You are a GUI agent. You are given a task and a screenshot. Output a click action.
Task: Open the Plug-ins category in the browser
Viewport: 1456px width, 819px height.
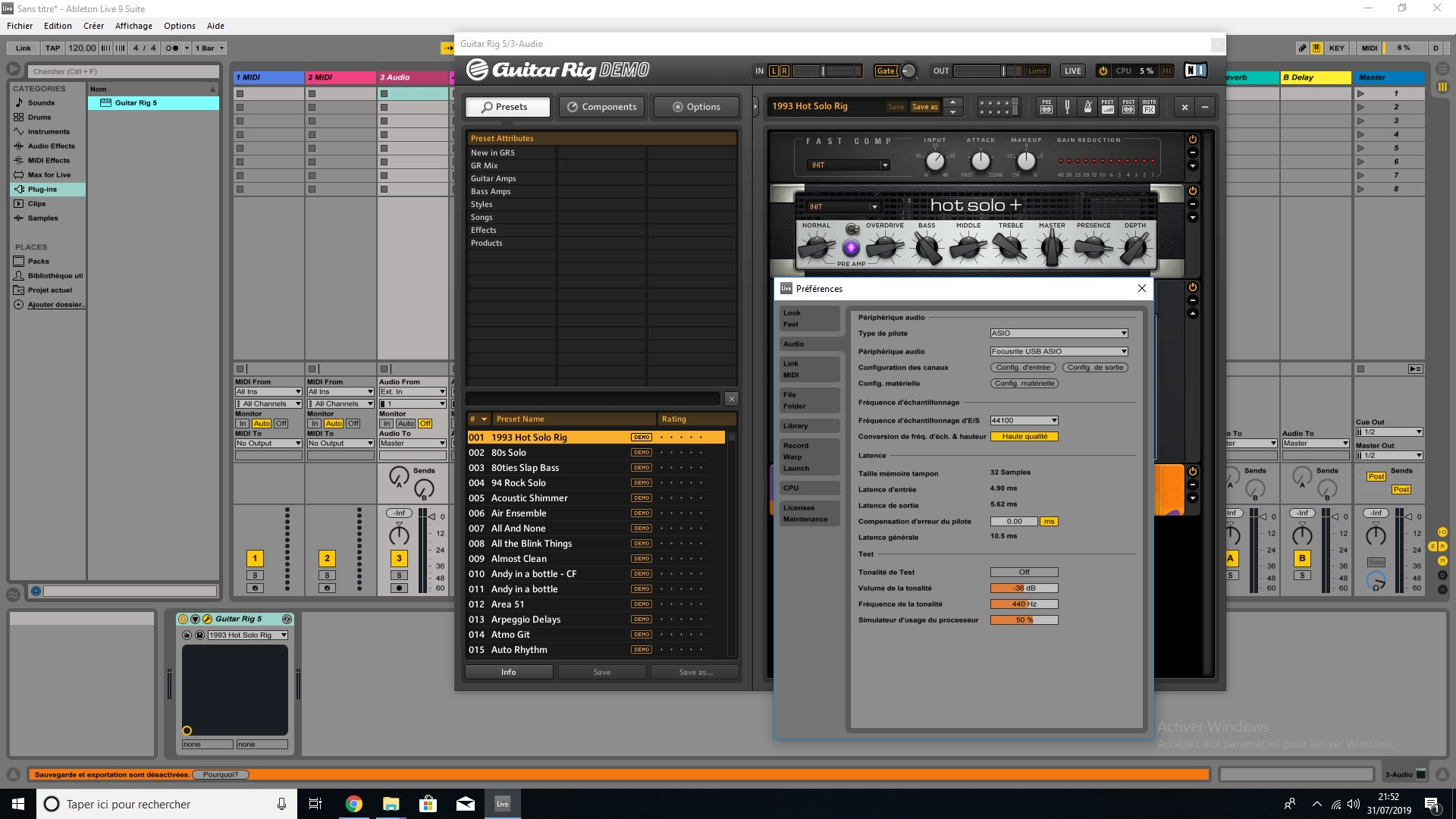tap(42, 190)
